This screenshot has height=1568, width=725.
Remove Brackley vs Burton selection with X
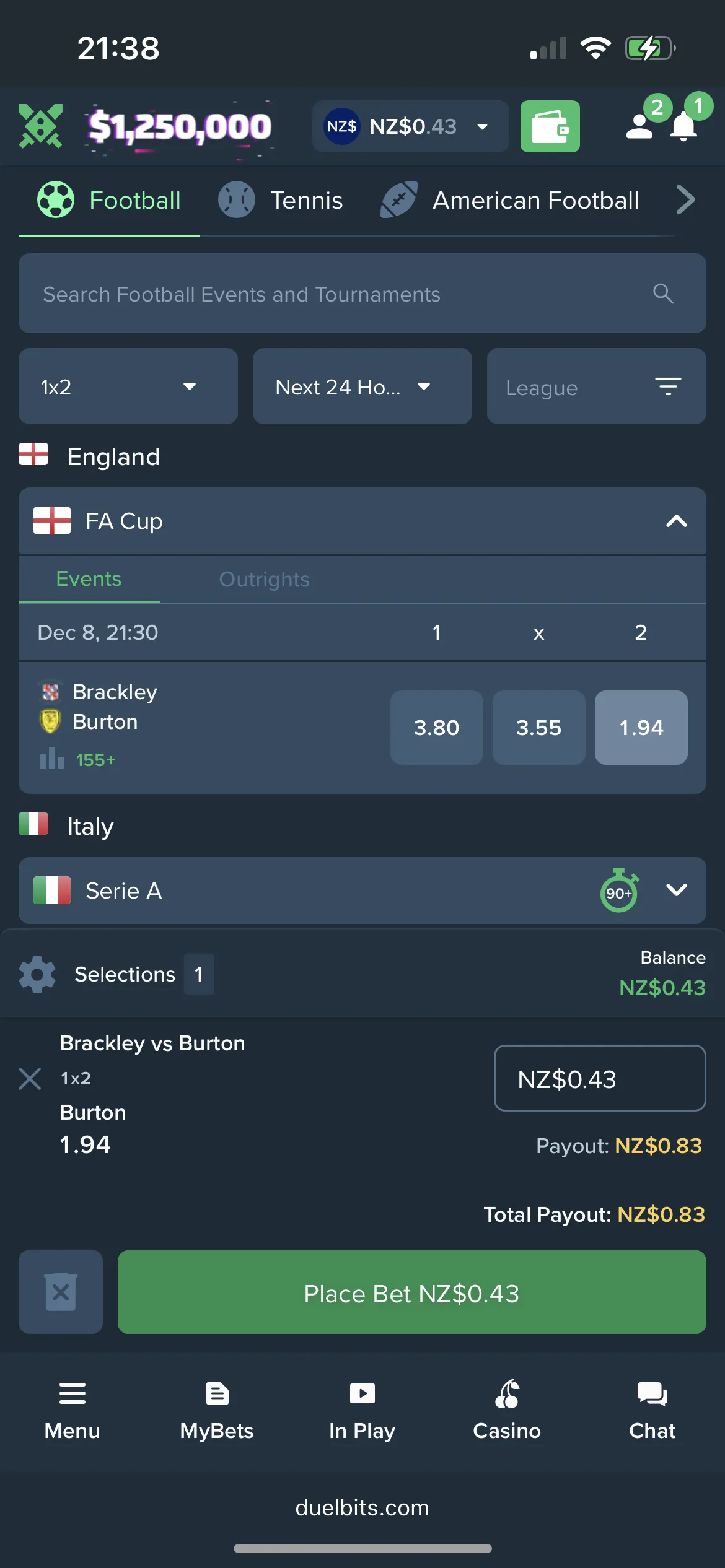coord(30,1079)
